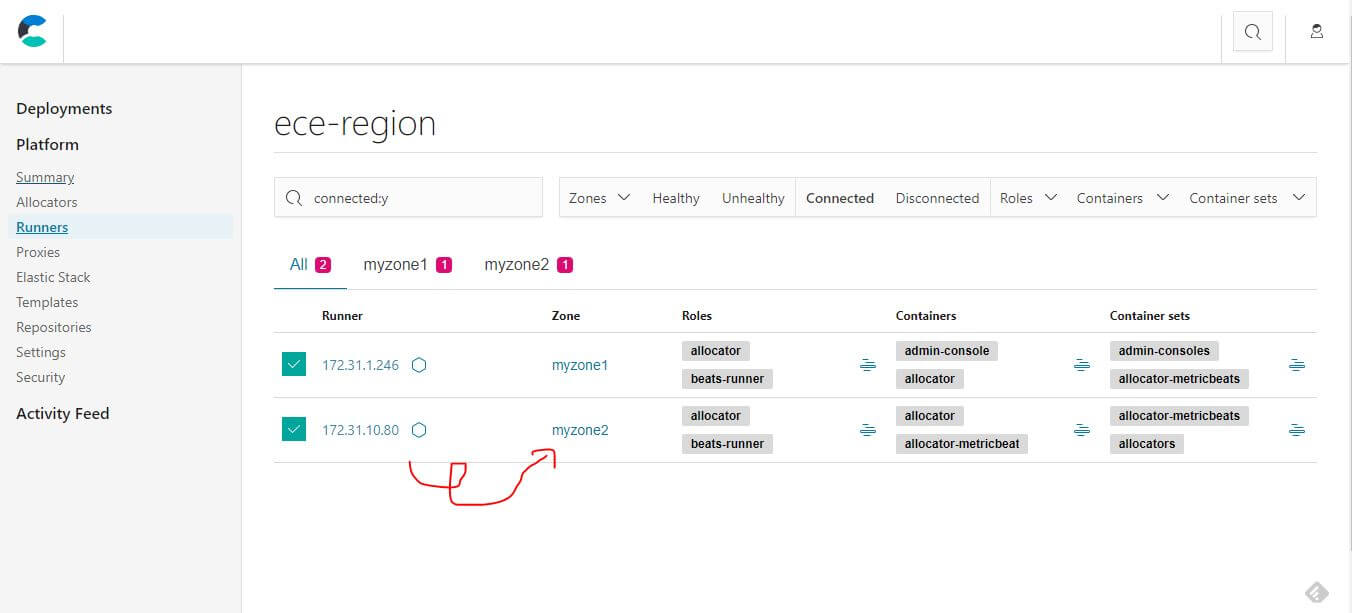Click the myzone2 zone link in the runner table

(x=580, y=429)
